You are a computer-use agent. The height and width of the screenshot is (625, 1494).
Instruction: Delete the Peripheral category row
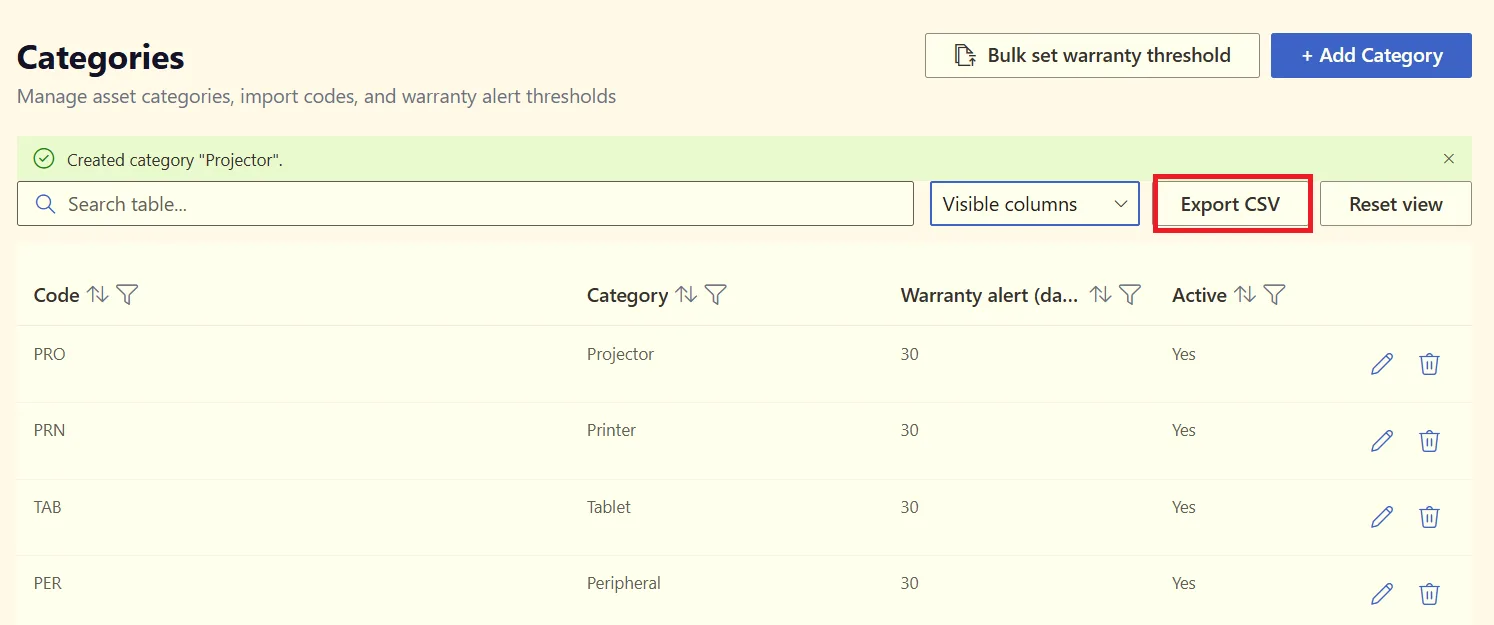pos(1430,594)
